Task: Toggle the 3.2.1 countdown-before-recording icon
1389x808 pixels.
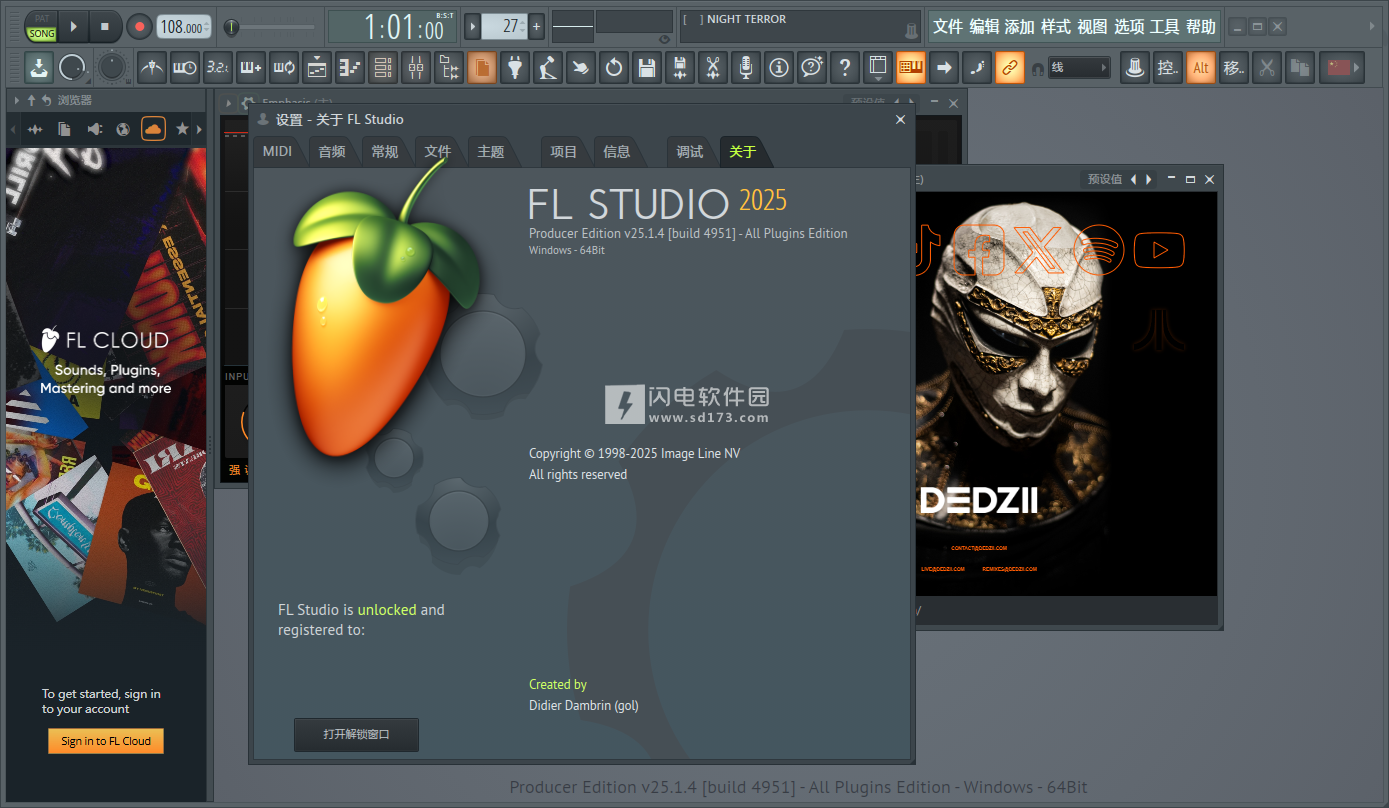Action: [x=218, y=68]
